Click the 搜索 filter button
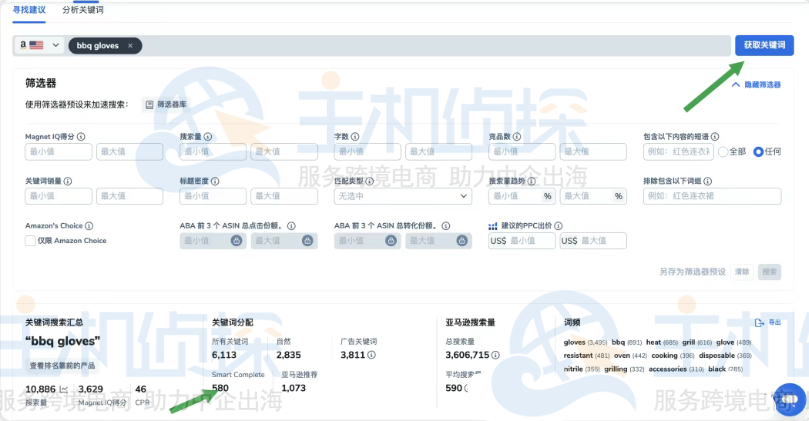Image resolution: width=809 pixels, height=421 pixels. click(769, 272)
